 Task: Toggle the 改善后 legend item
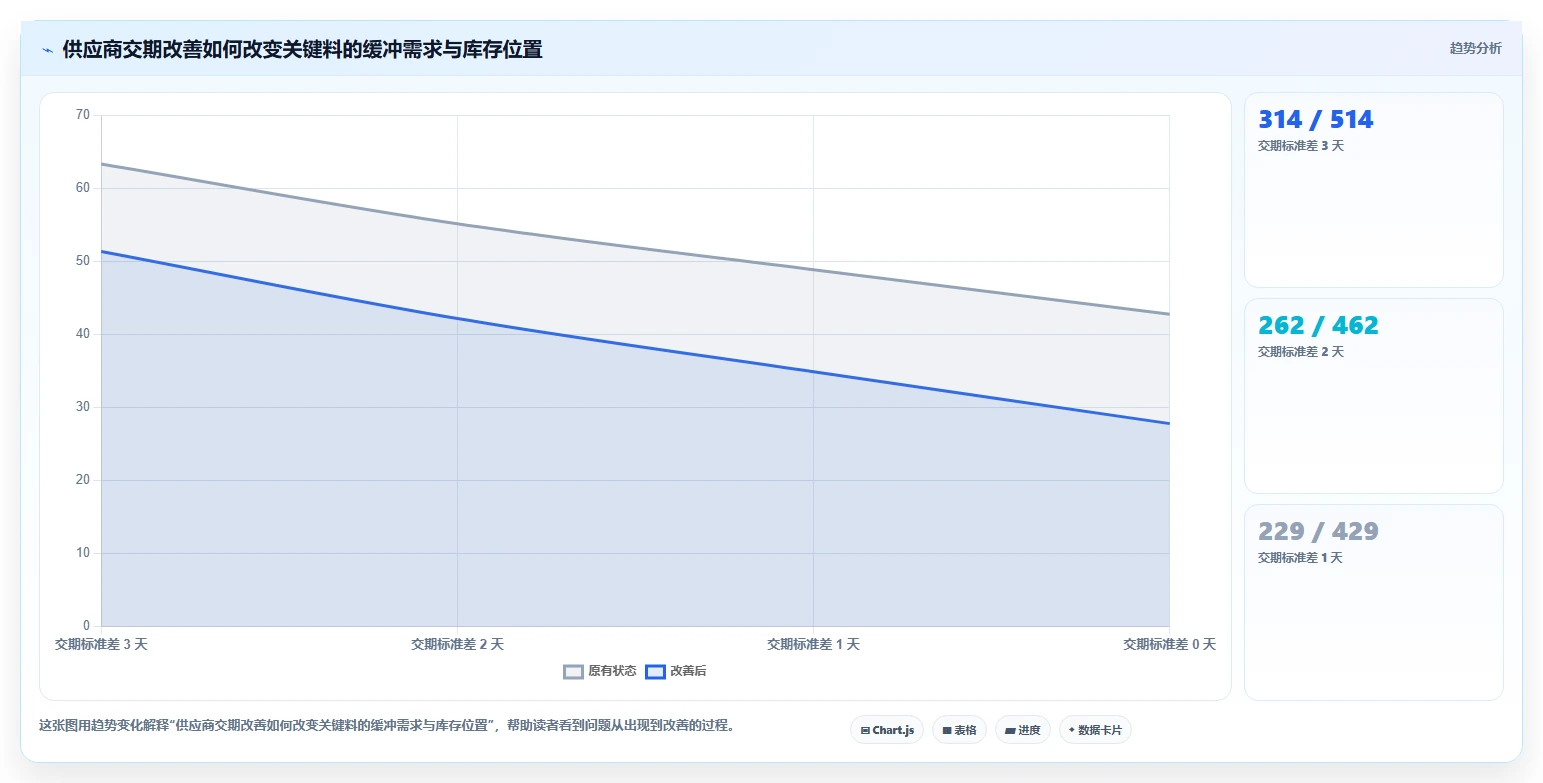[x=676, y=671]
